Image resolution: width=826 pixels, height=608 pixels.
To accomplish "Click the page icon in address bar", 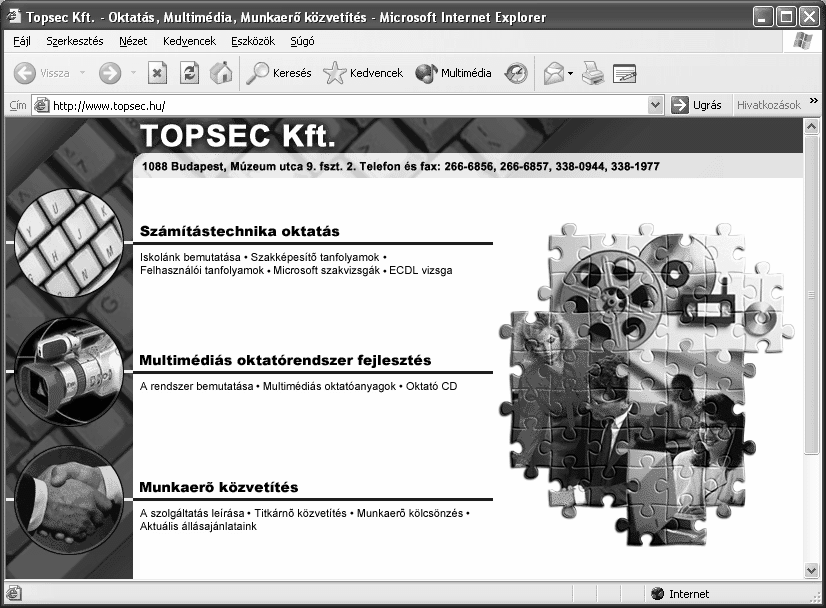I will pyautogui.click(x=42, y=105).
